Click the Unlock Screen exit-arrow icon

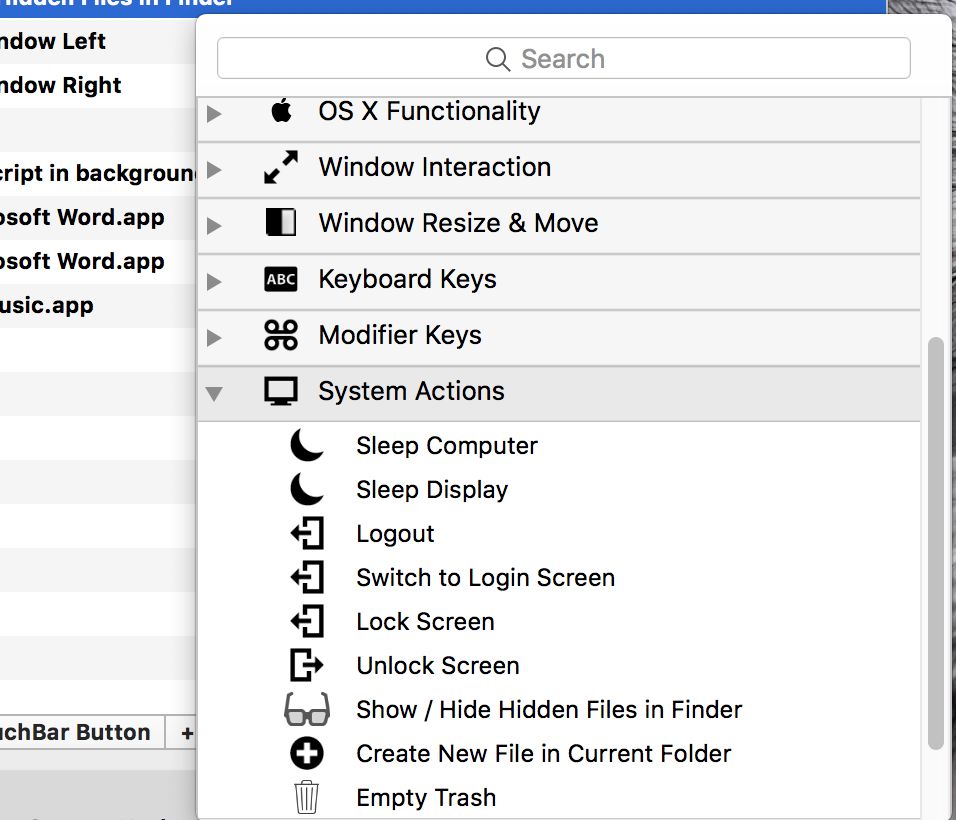pos(307,666)
